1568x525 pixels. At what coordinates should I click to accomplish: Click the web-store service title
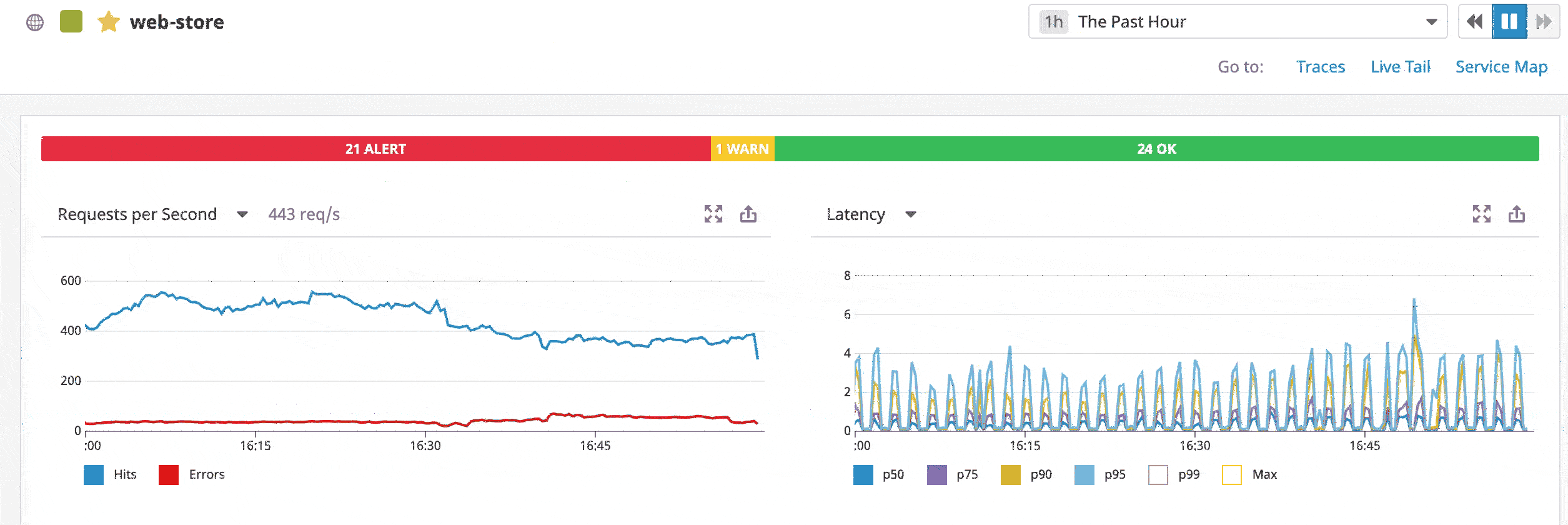coord(177,22)
